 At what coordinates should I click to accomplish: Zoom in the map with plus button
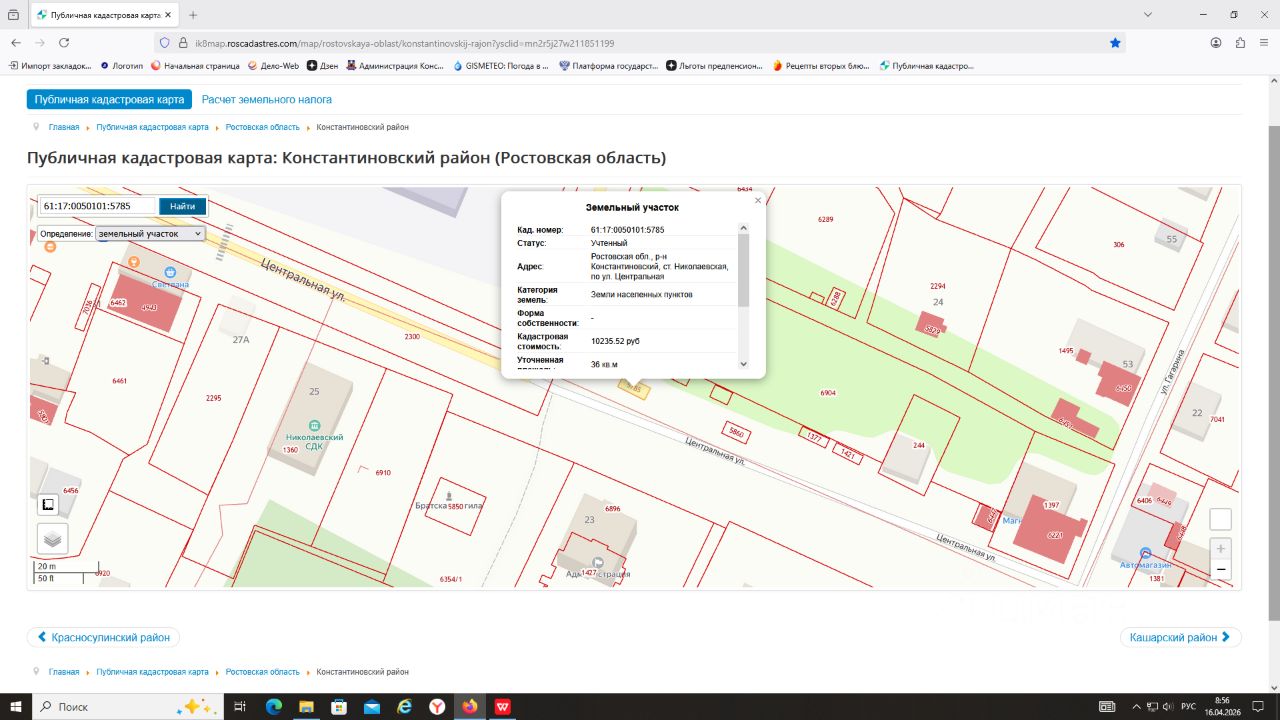(1220, 549)
